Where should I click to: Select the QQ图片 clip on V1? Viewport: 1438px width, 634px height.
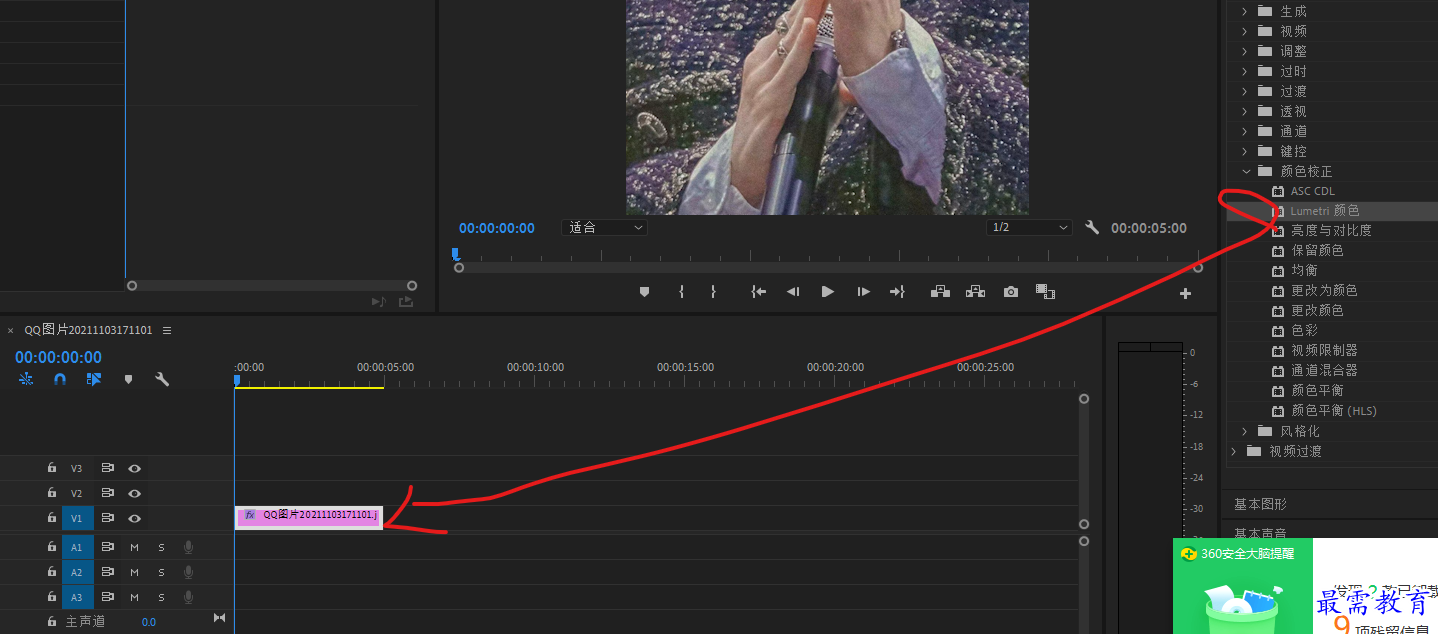[308, 516]
